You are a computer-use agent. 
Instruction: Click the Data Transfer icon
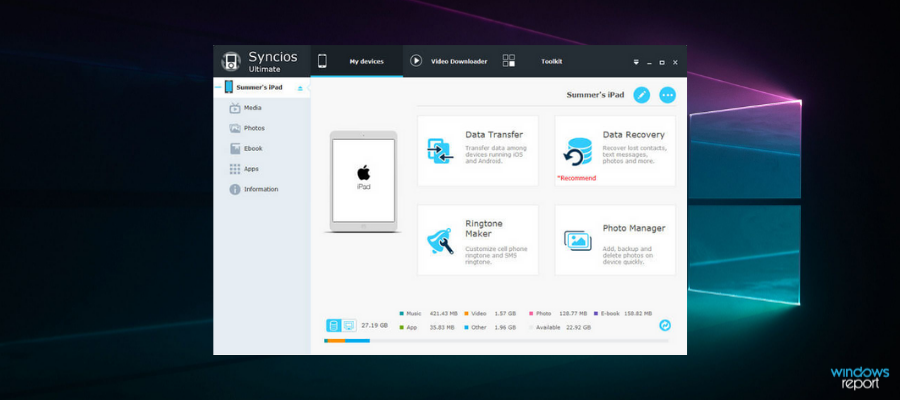coord(440,152)
